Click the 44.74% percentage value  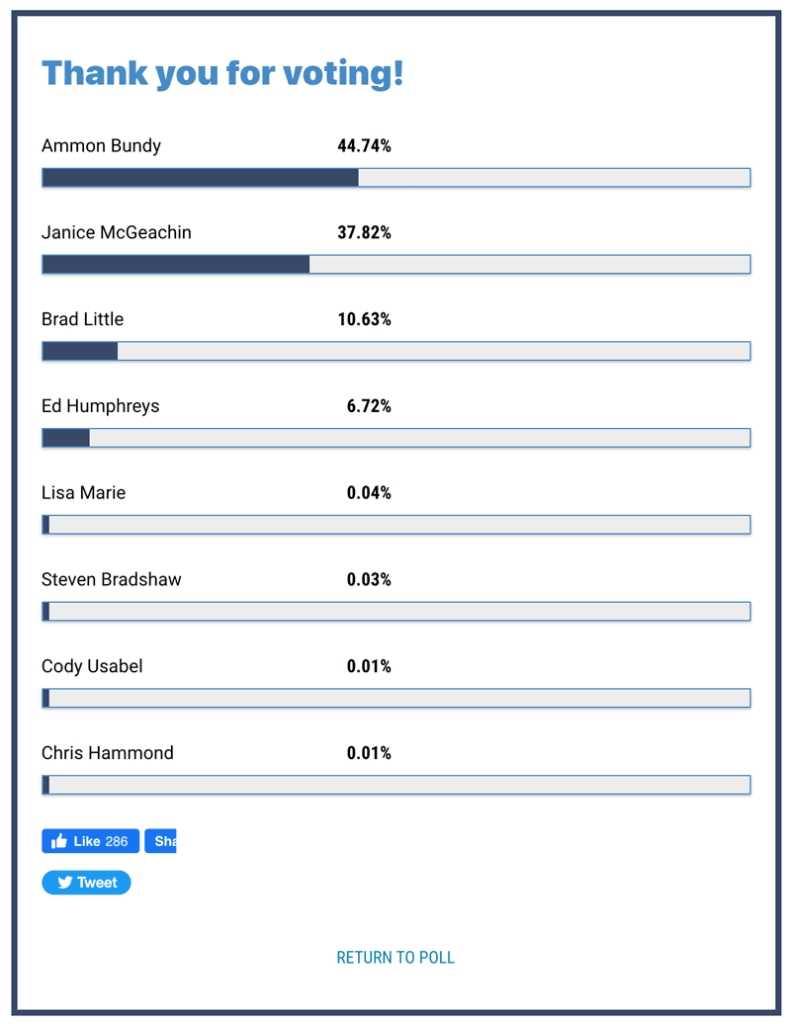click(364, 146)
